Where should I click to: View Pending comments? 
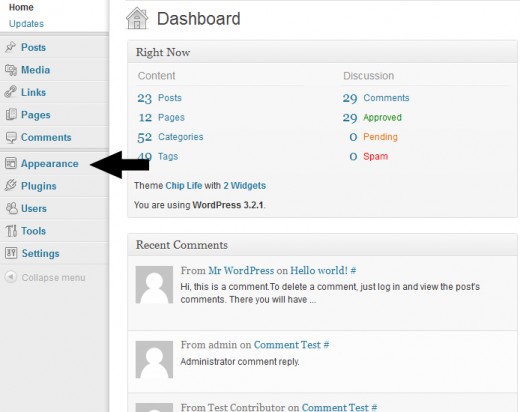(x=380, y=137)
